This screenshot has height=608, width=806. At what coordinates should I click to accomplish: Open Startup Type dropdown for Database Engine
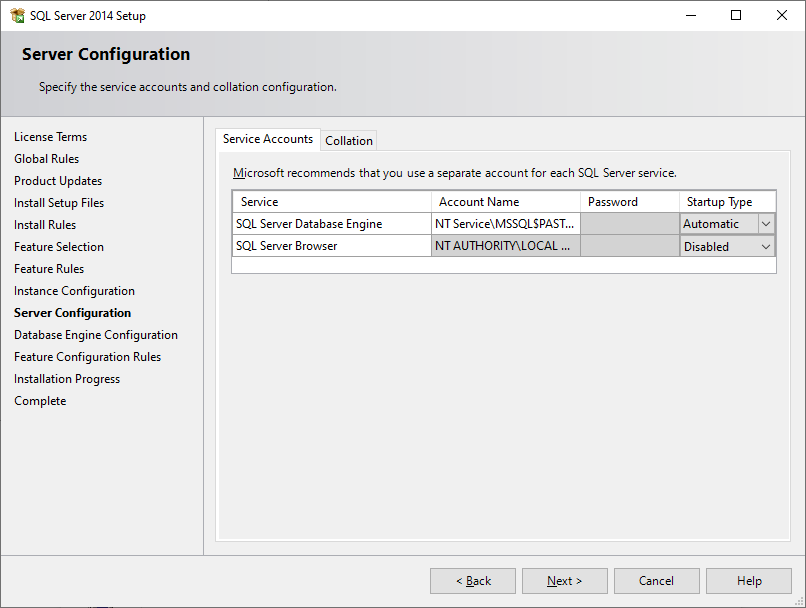[x=765, y=224]
